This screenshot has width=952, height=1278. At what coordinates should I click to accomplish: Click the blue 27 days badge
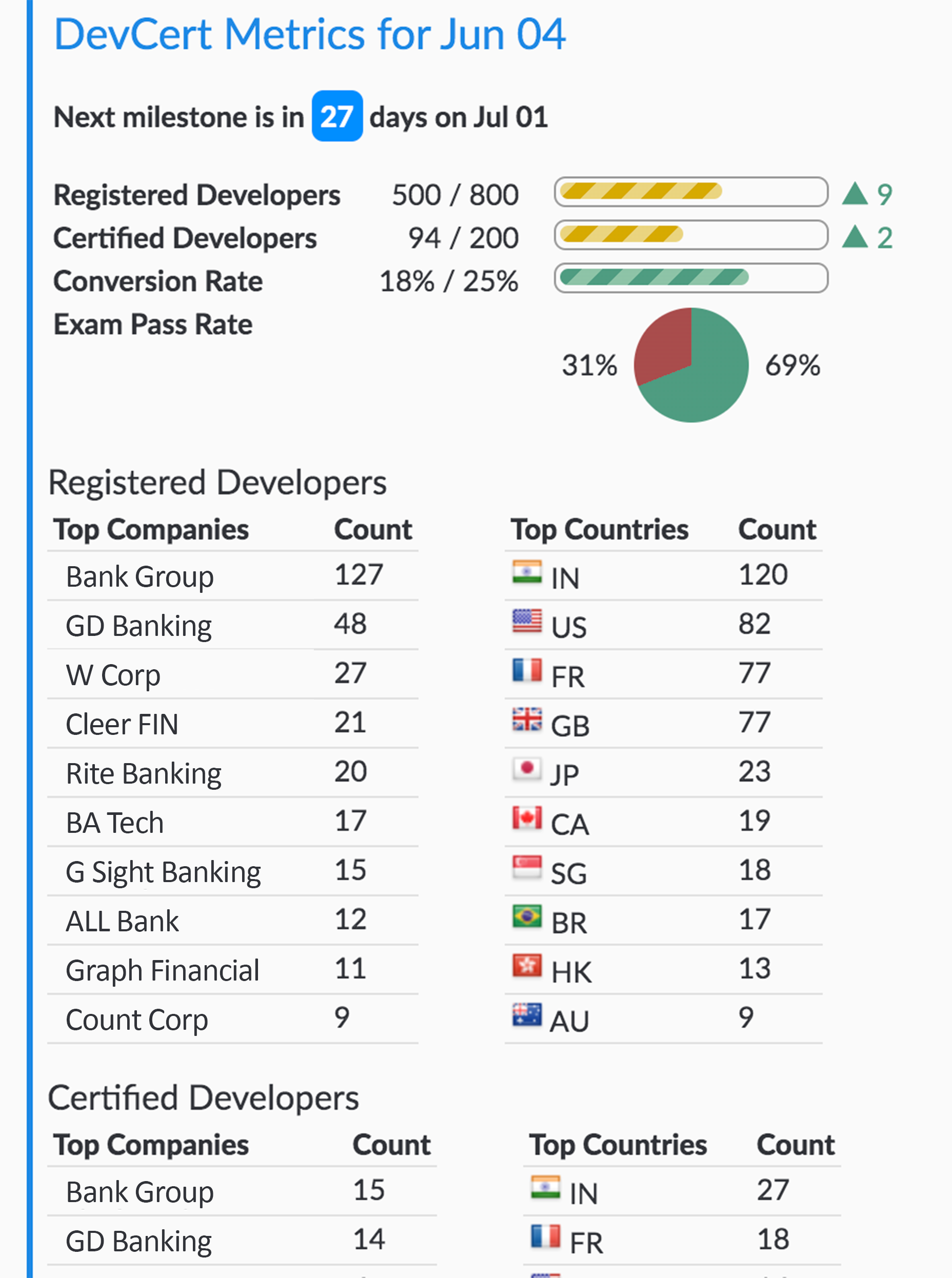point(336,116)
